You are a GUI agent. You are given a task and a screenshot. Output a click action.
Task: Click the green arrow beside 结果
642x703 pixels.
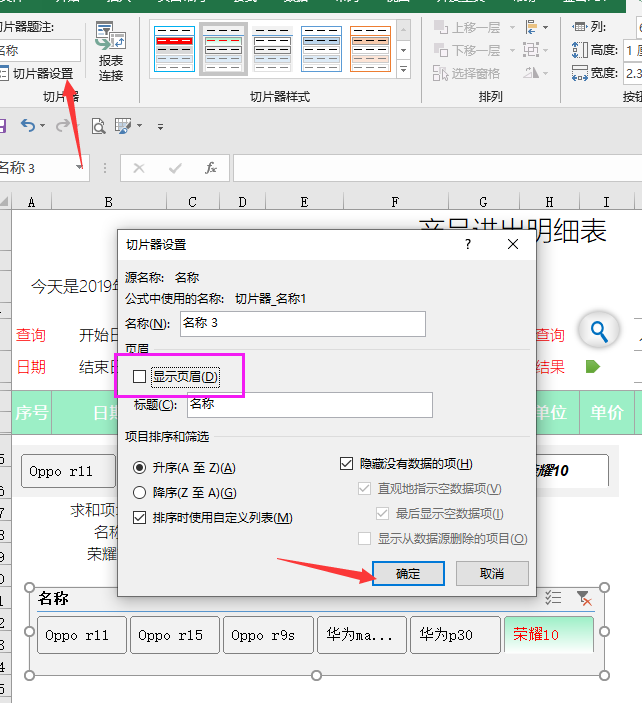click(592, 367)
